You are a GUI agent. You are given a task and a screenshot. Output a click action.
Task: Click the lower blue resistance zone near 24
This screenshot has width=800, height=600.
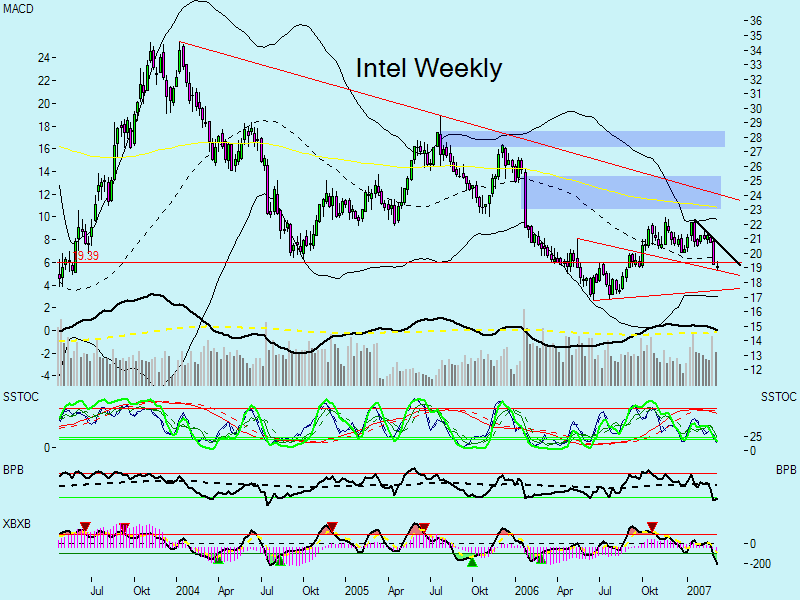pos(621,192)
